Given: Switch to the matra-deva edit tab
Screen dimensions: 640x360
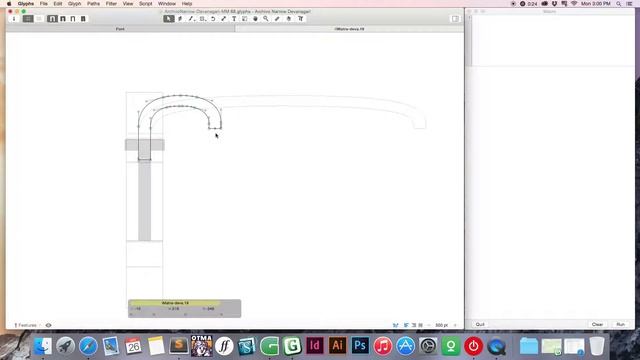Looking at the screenshot, I should (x=349, y=29).
